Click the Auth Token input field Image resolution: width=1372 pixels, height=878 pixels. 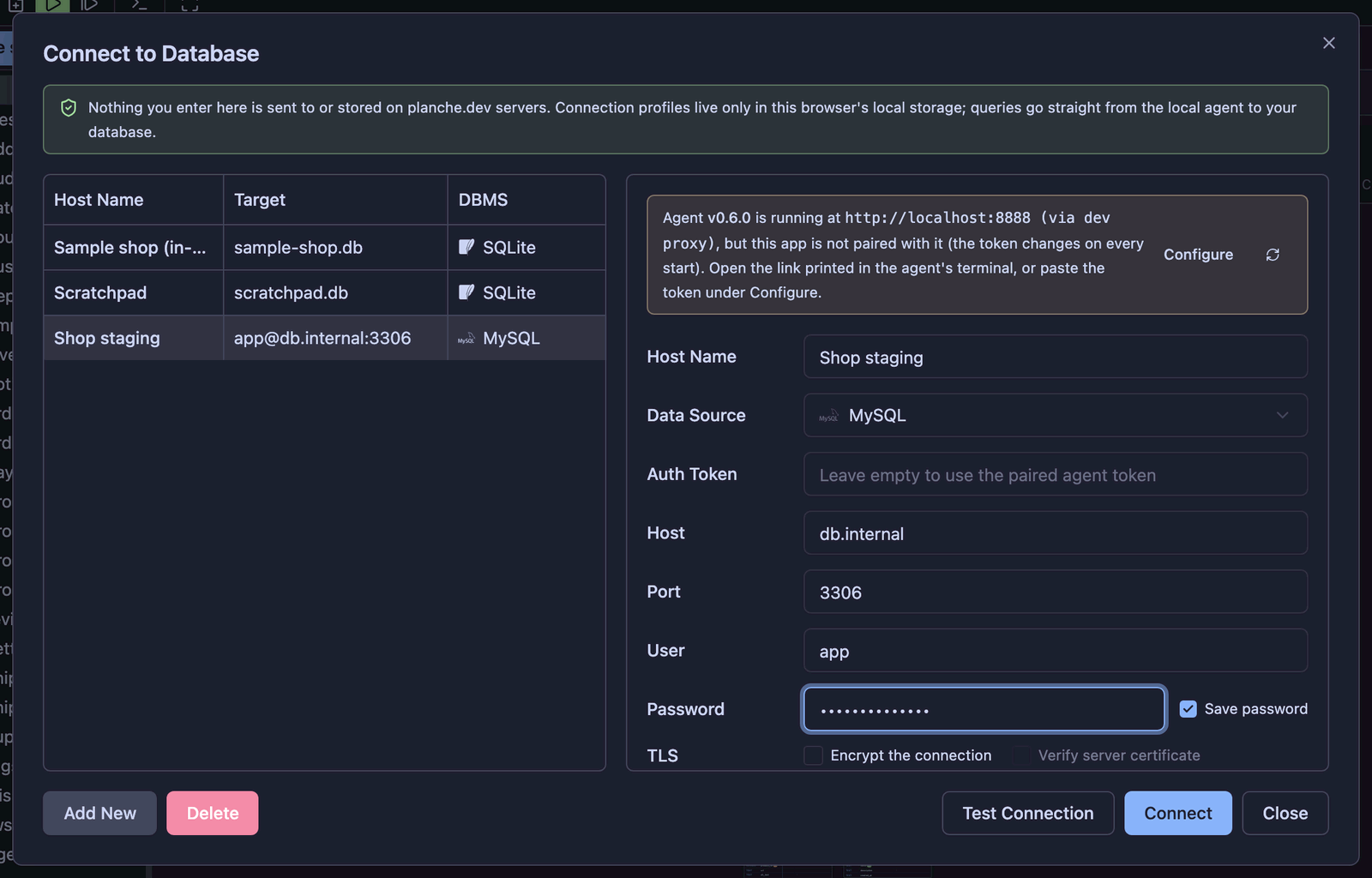pos(1055,474)
